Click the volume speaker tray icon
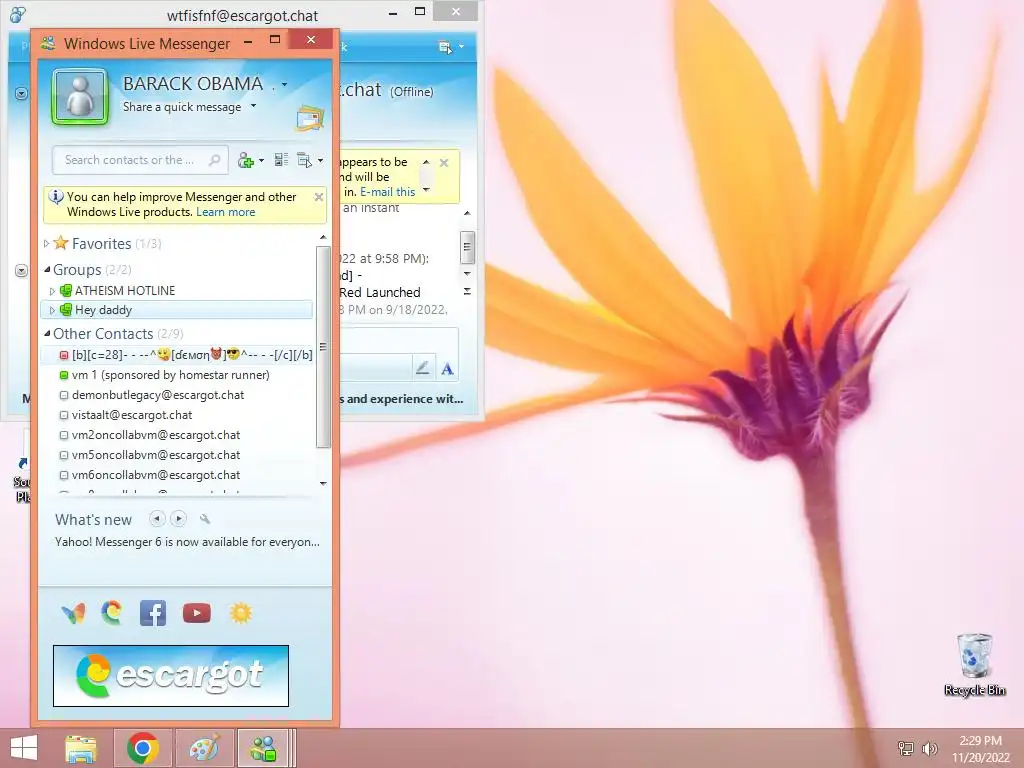Viewport: 1024px width, 768px height. [929, 748]
